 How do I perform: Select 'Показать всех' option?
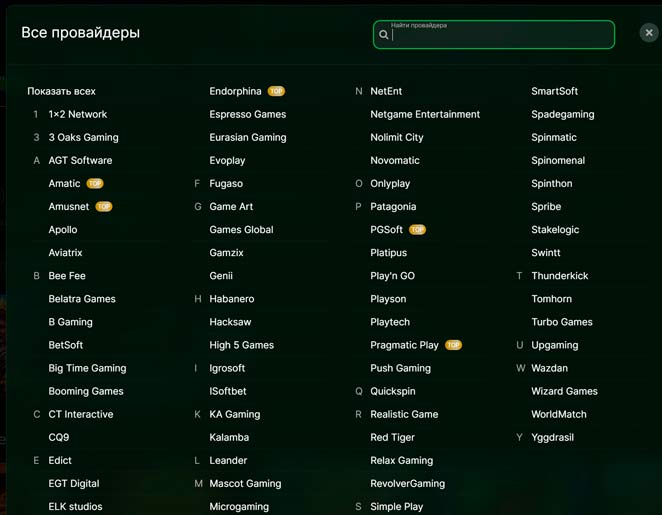click(61, 91)
